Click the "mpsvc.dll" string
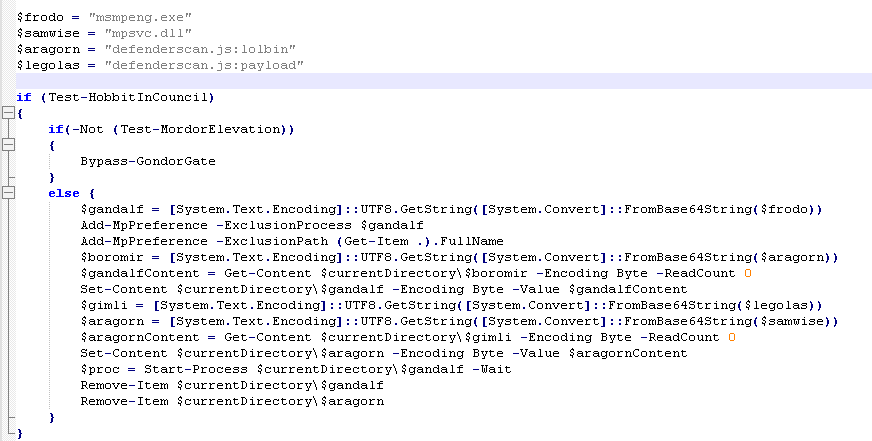The width and height of the screenshot is (872, 441). (x=148, y=33)
